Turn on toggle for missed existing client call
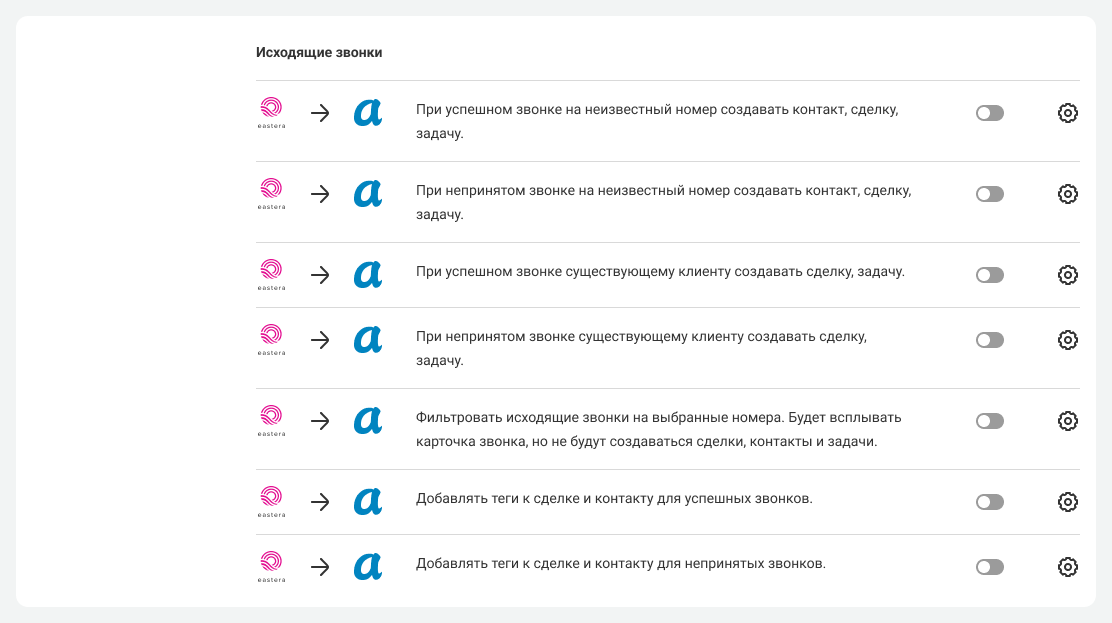The height and width of the screenshot is (623, 1112). [x=989, y=340]
